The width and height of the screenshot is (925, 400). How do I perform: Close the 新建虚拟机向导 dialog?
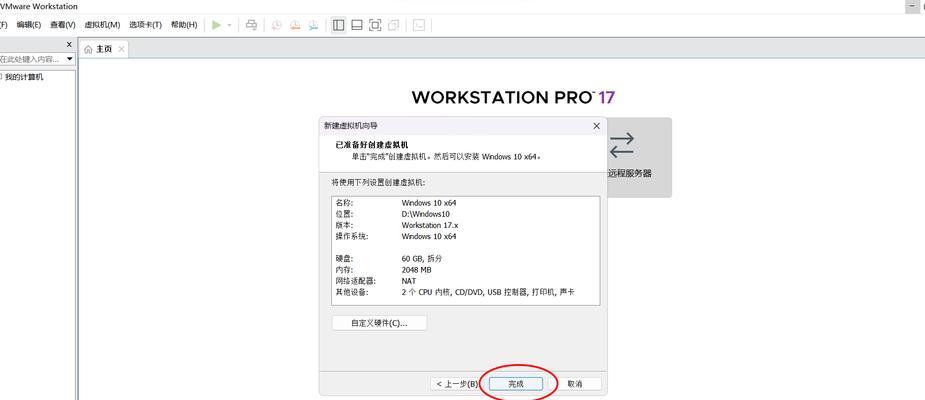tap(596, 126)
